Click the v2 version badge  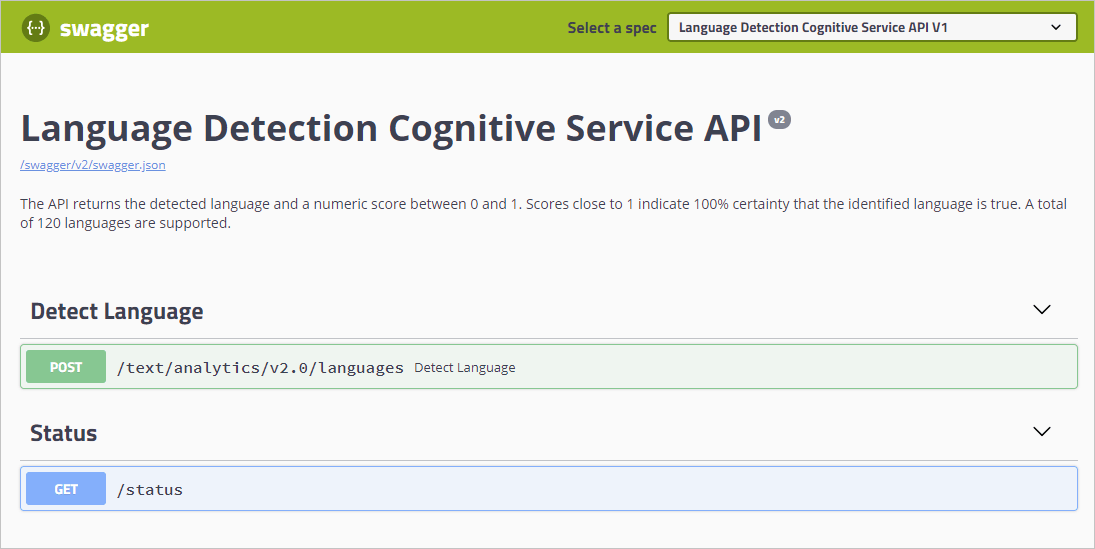click(779, 119)
